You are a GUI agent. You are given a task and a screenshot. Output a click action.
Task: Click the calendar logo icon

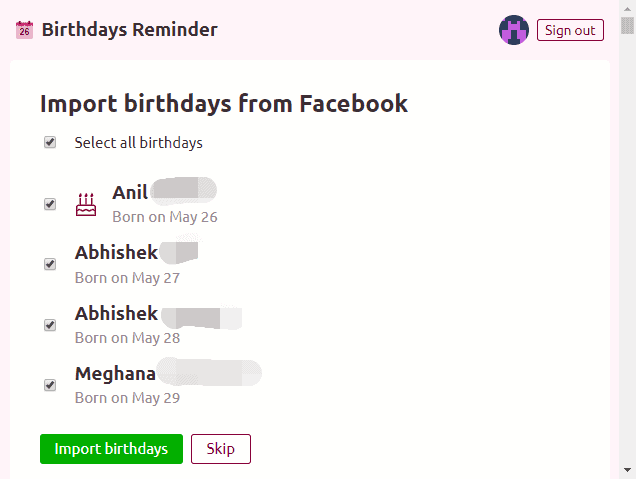point(25,30)
